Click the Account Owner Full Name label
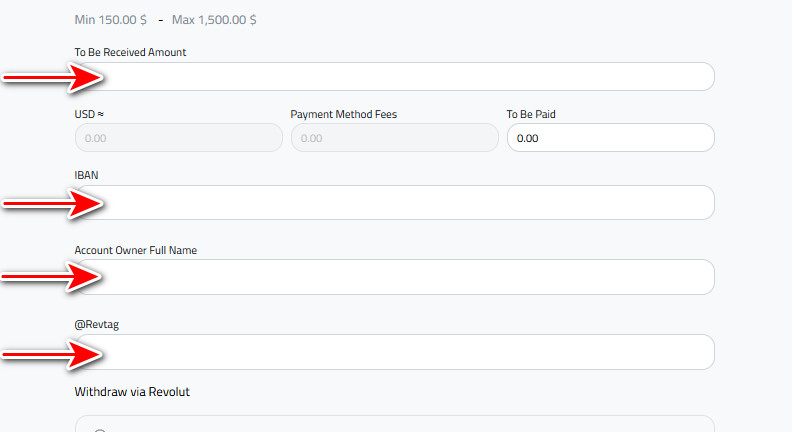The height and width of the screenshot is (432, 792). click(135, 250)
